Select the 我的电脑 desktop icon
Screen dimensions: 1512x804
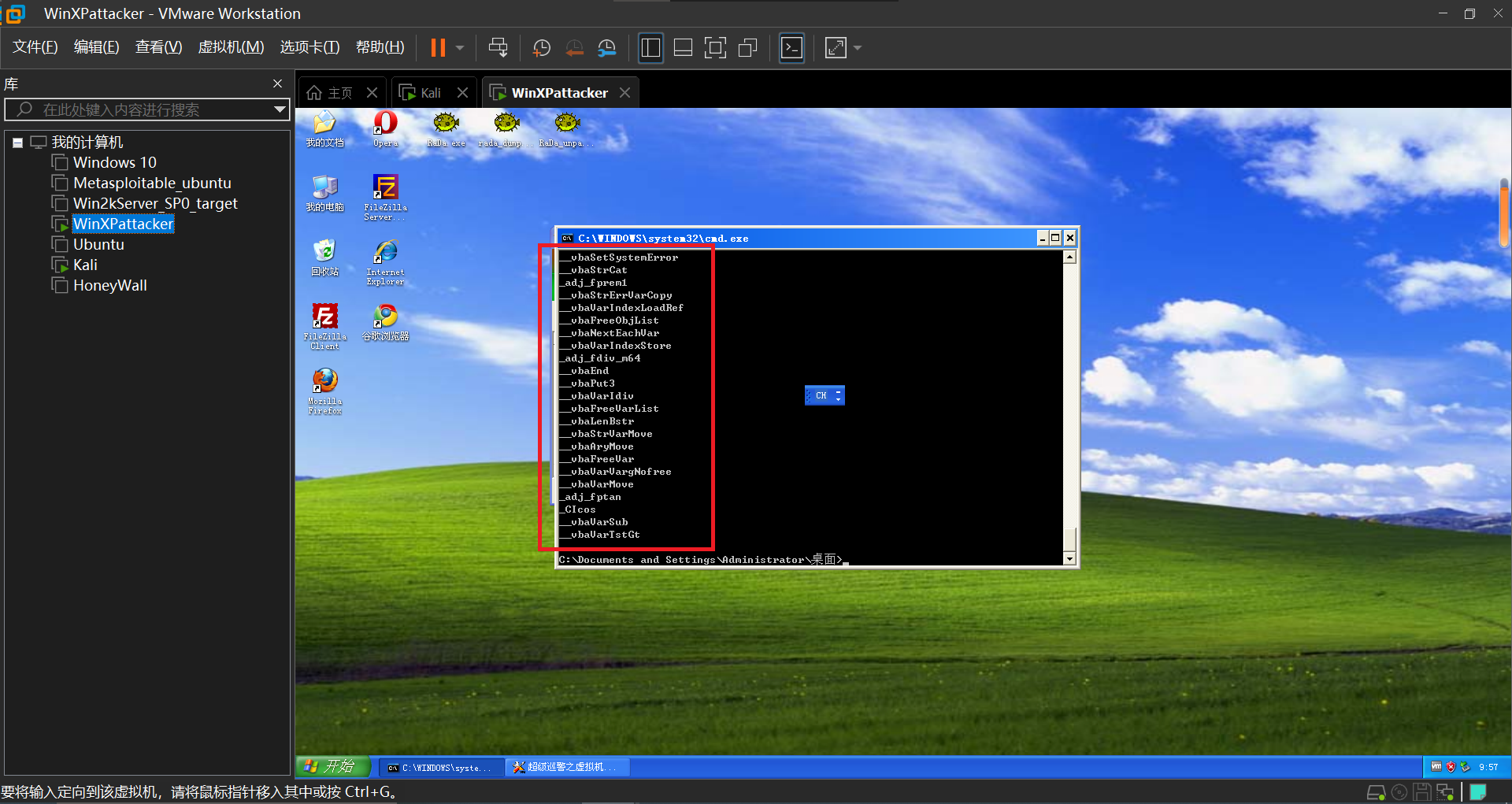[x=324, y=194]
